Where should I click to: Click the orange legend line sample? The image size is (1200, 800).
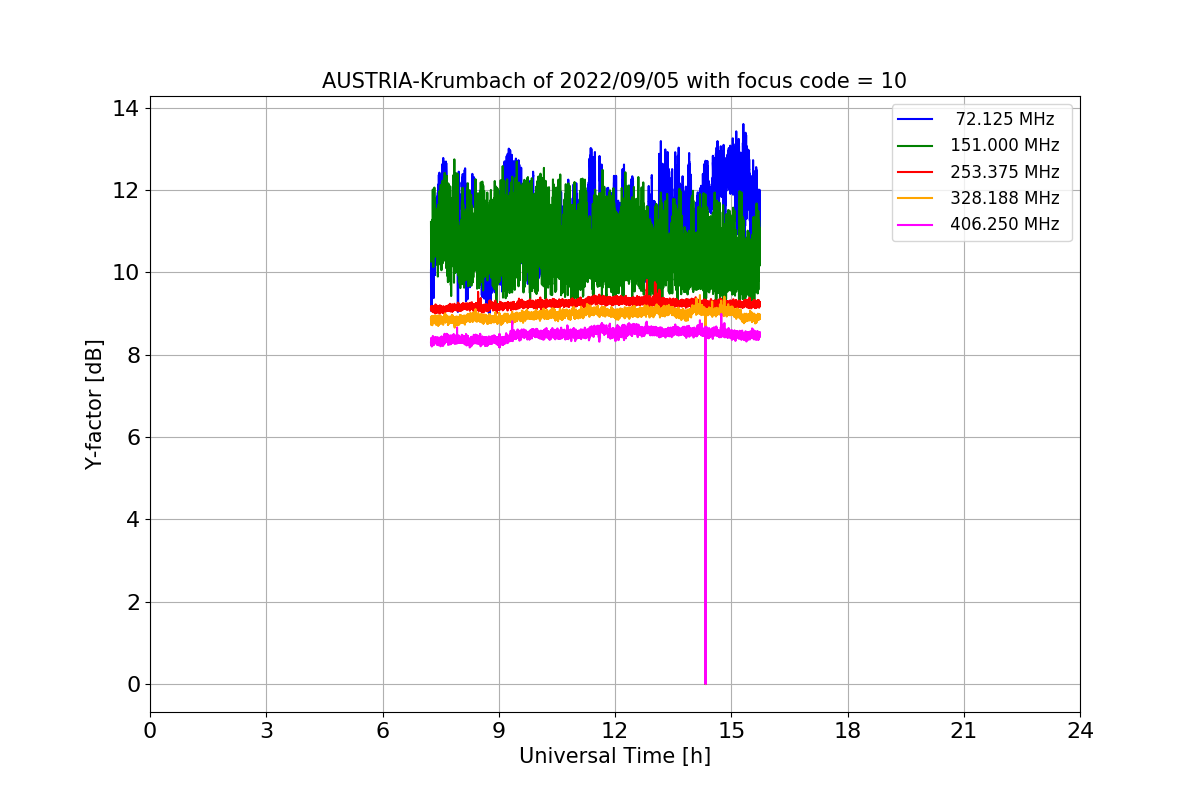click(x=915, y=198)
